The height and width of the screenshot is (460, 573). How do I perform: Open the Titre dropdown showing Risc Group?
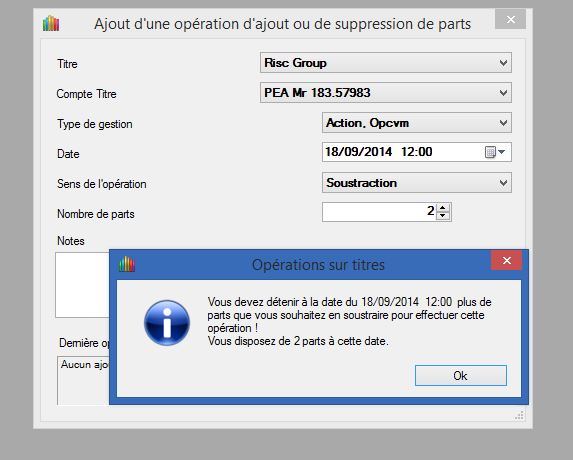386,62
